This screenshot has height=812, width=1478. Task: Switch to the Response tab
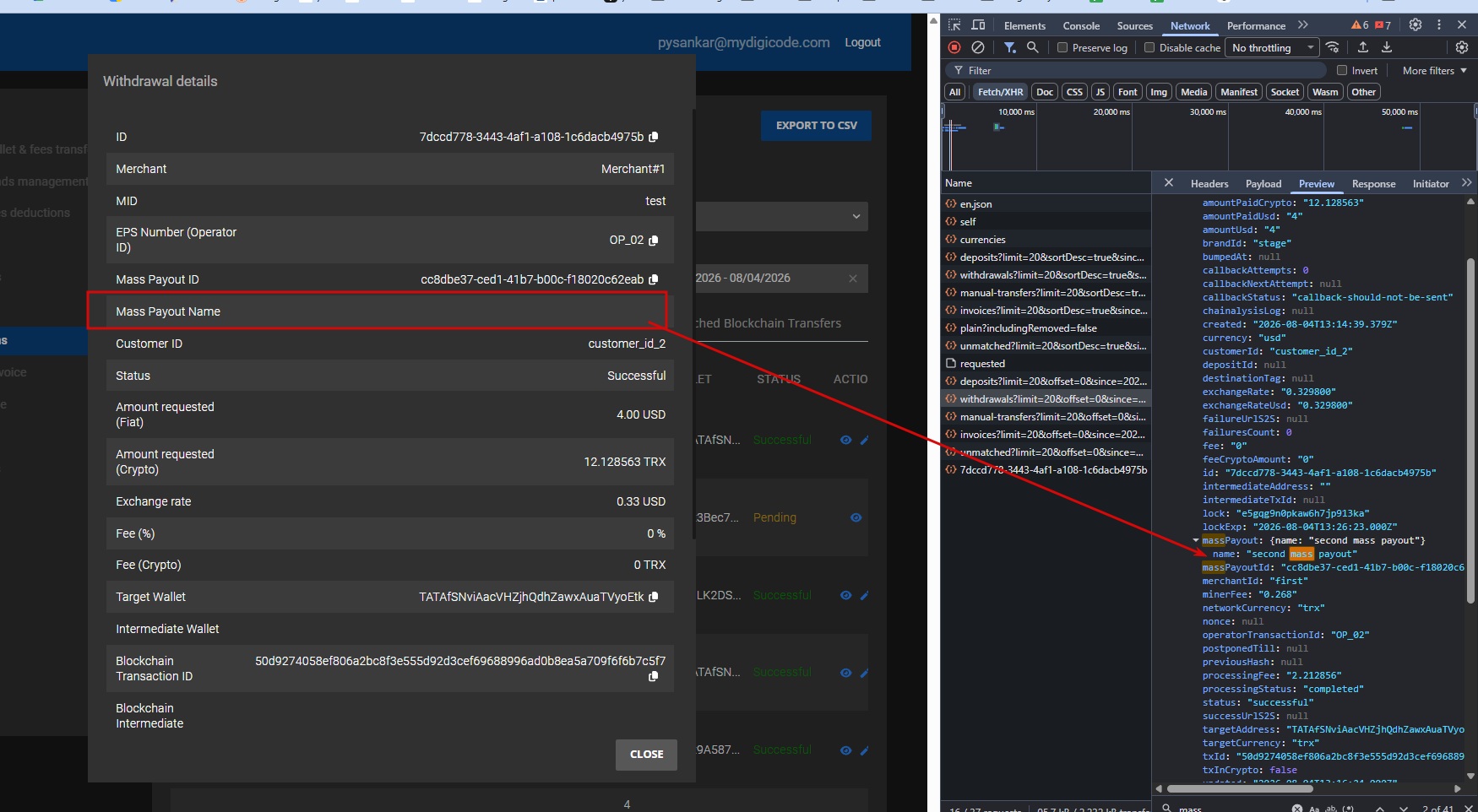point(1373,184)
